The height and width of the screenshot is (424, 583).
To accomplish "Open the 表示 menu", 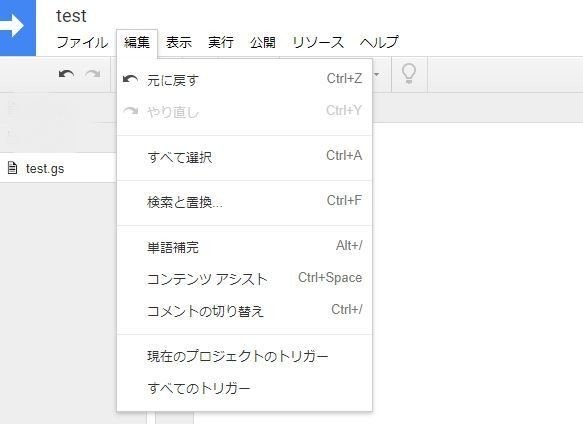I will pos(179,42).
